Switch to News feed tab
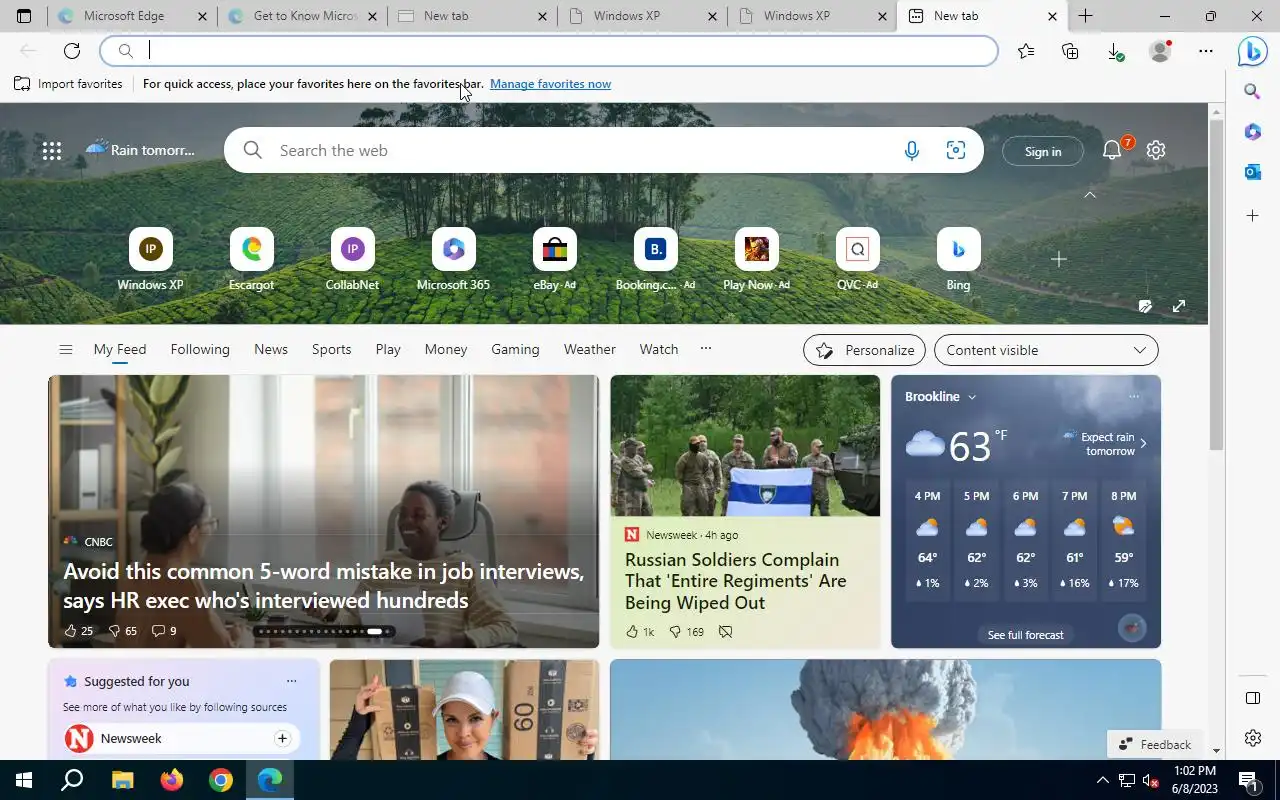This screenshot has width=1280, height=800. click(271, 349)
